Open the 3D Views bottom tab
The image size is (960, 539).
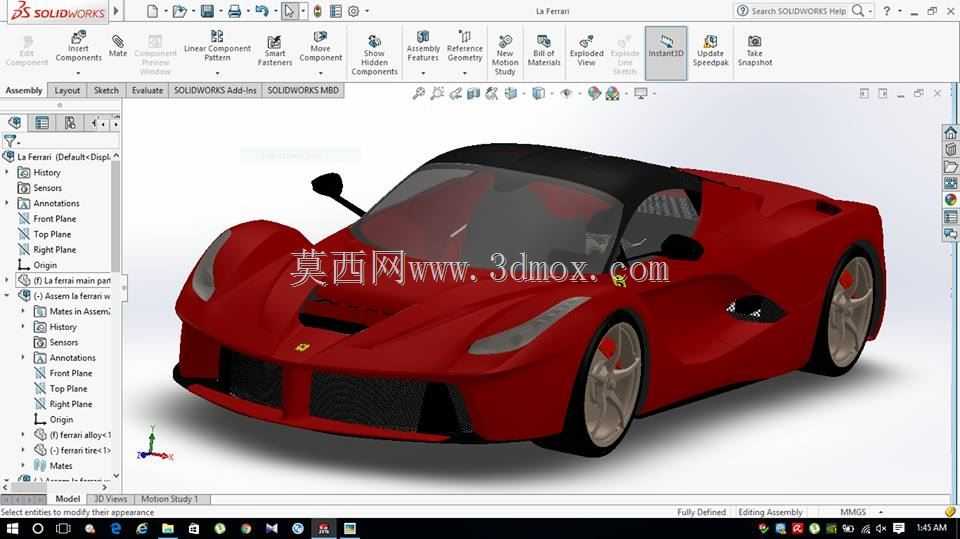(x=110, y=499)
